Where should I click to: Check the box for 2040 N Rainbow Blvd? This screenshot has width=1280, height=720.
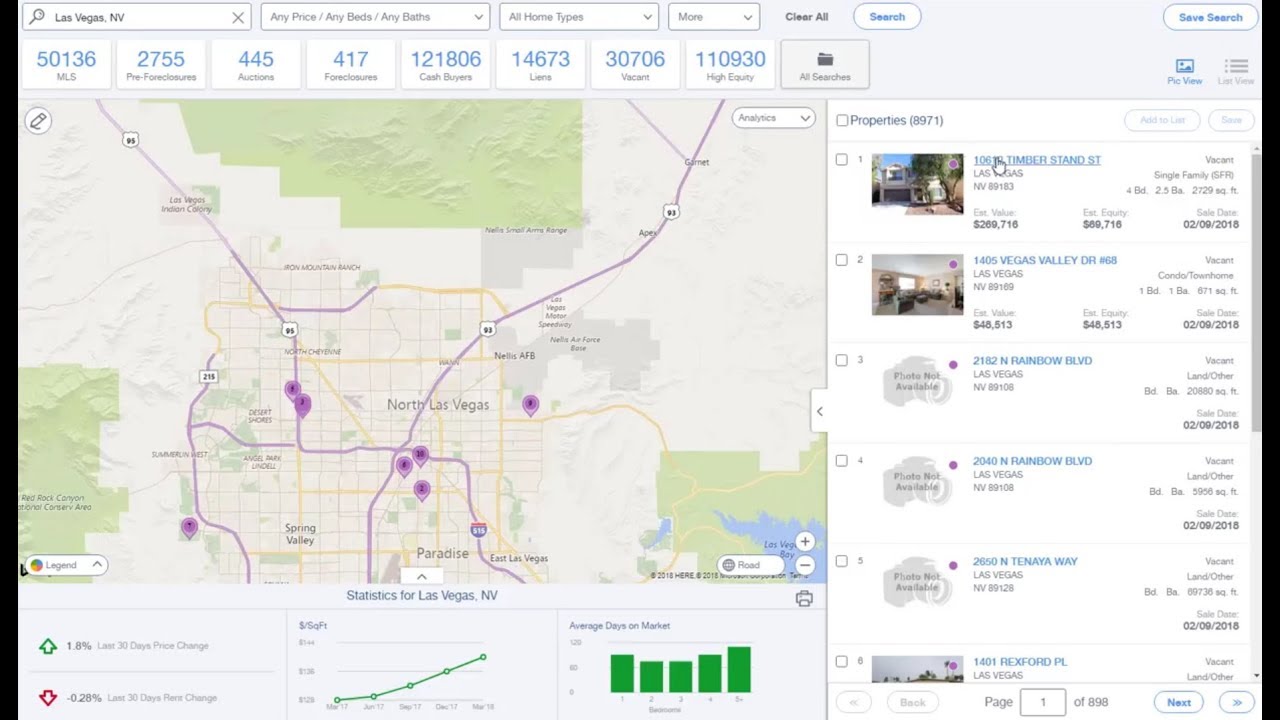[x=842, y=461]
